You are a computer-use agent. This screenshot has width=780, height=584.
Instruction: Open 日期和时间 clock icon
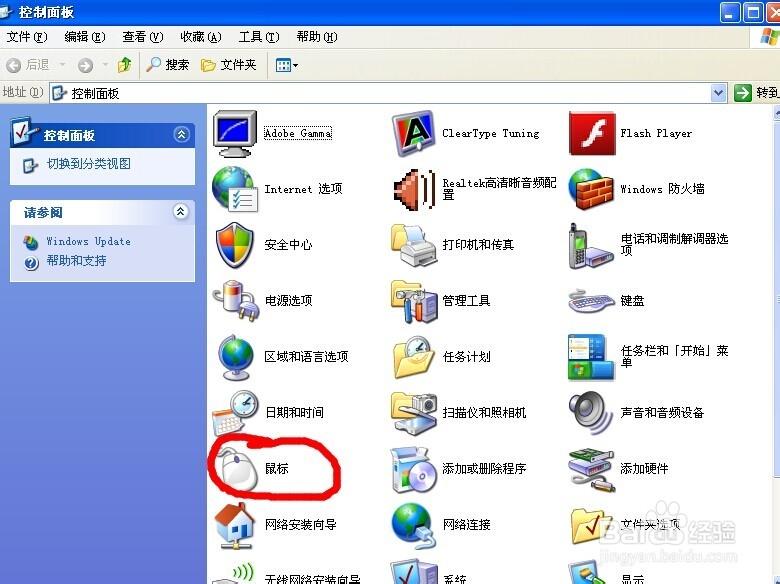(x=236, y=412)
